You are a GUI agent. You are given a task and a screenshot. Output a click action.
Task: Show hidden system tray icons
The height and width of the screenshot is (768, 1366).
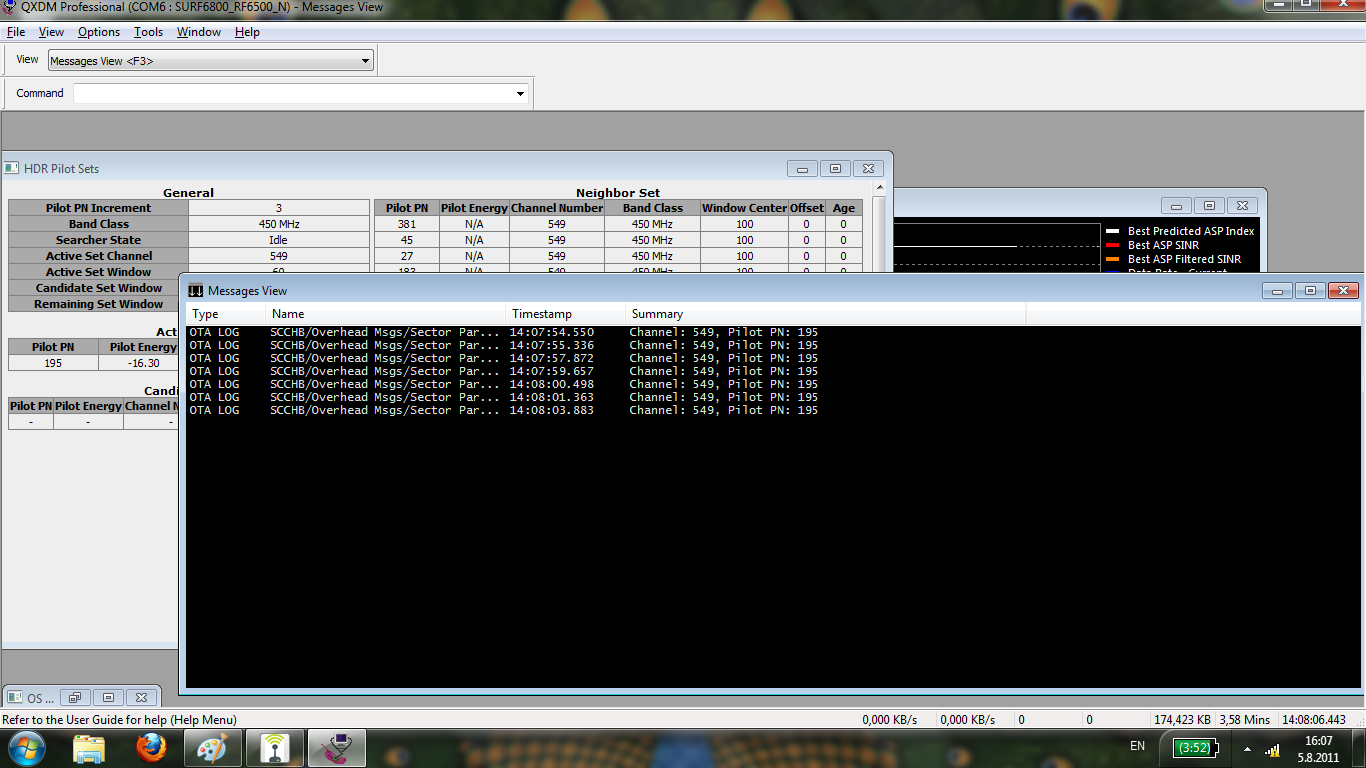click(1246, 748)
